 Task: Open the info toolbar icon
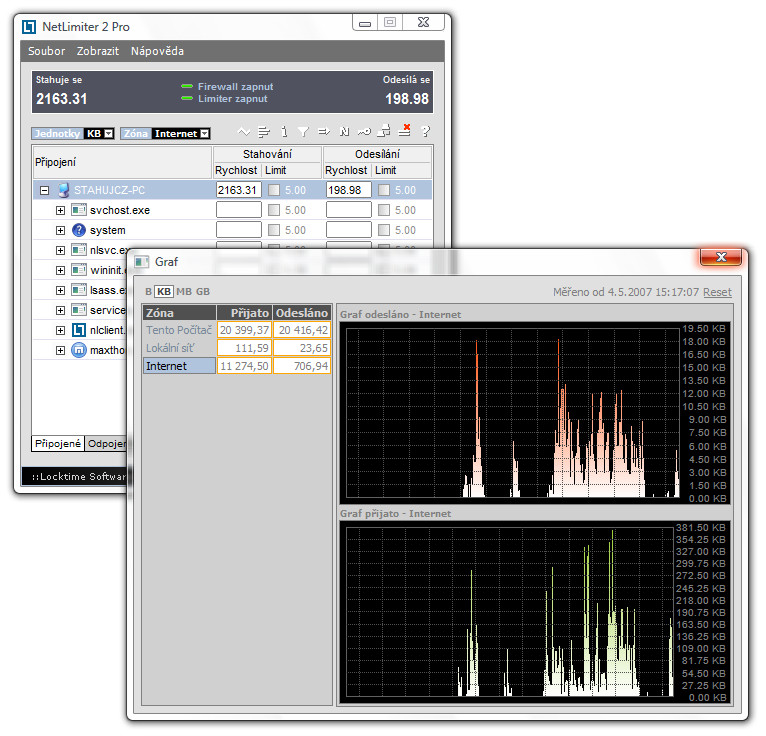pos(284,131)
